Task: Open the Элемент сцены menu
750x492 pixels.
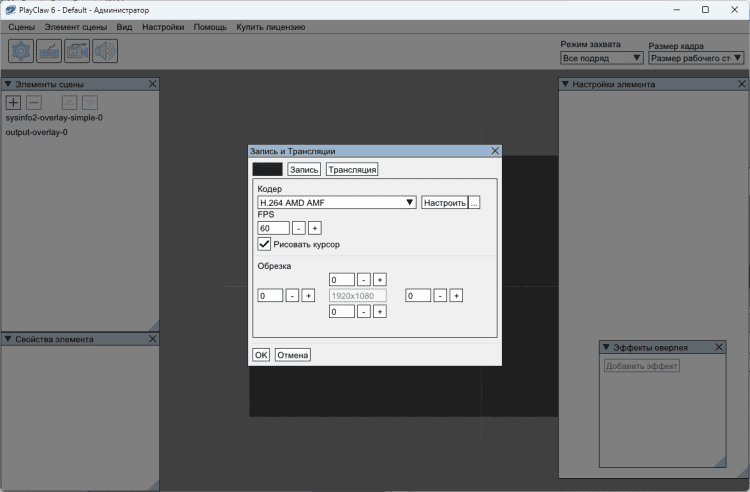Action: point(76,27)
